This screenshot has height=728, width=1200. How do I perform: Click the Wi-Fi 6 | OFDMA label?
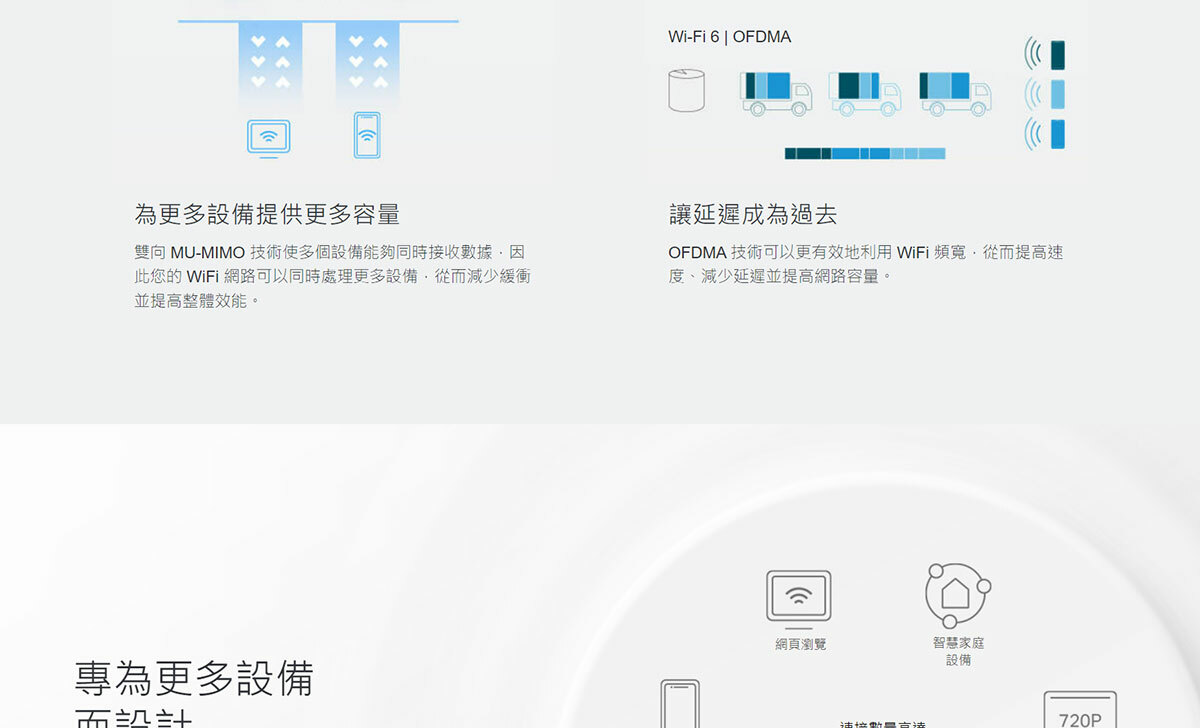(729, 37)
